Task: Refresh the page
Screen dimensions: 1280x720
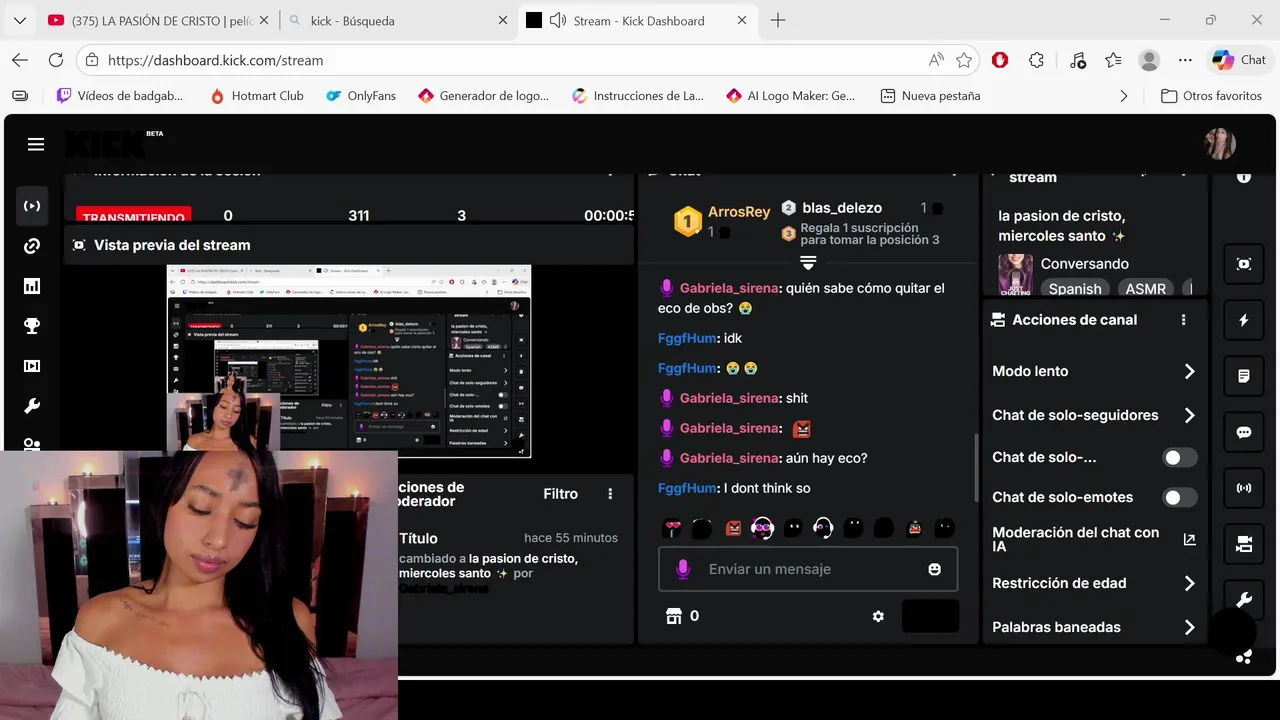Action: (x=56, y=60)
